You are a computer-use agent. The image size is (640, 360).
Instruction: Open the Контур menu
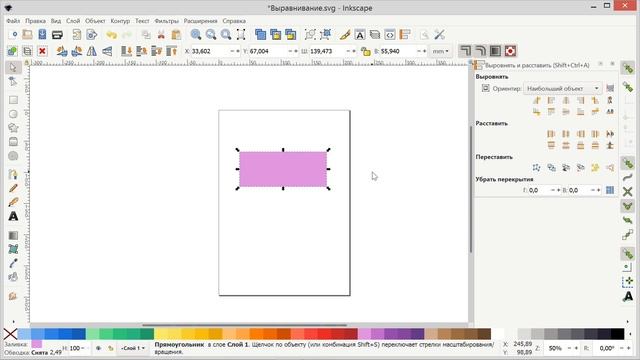pyautogui.click(x=120, y=21)
